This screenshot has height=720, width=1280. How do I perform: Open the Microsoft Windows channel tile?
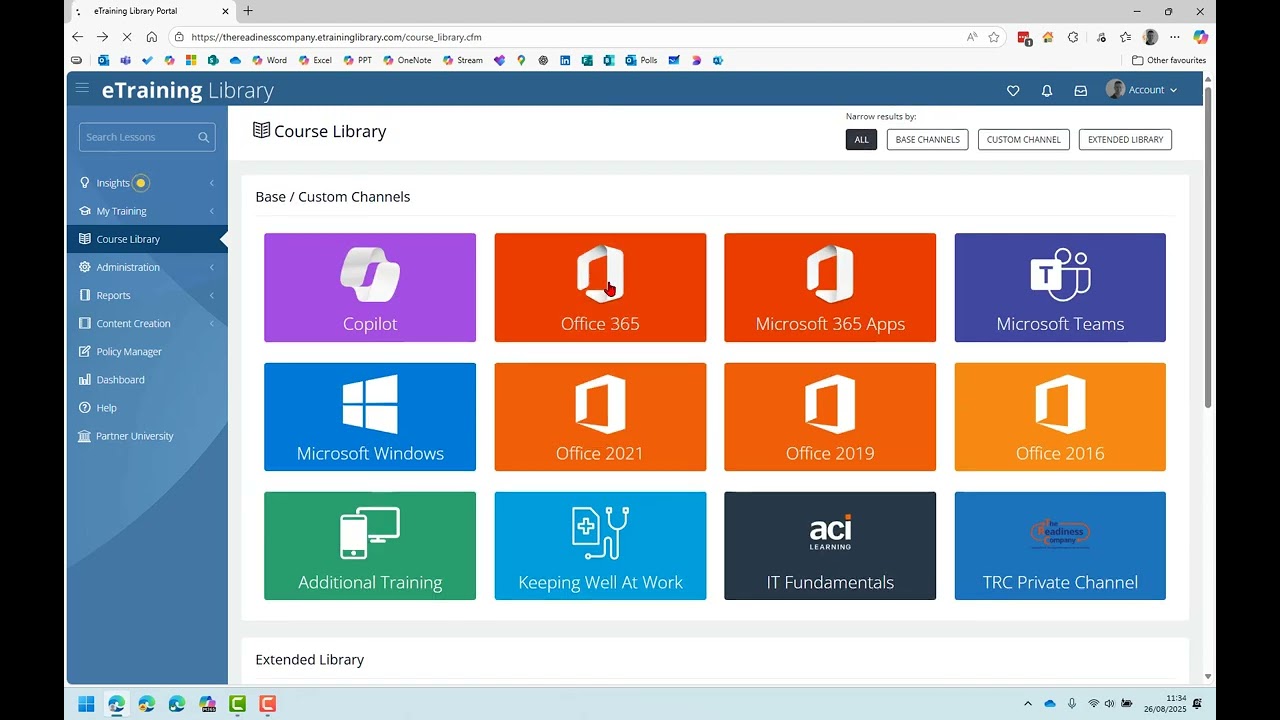click(370, 417)
